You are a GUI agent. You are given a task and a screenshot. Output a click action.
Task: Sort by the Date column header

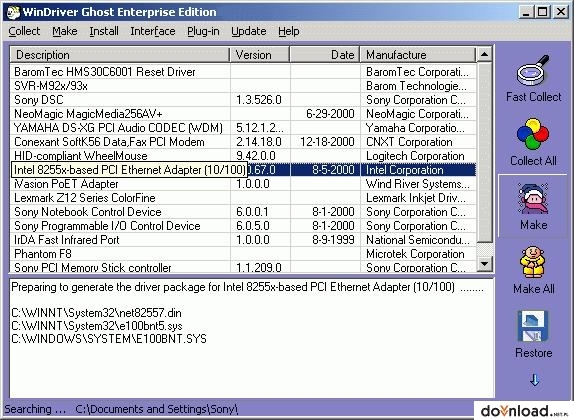point(325,55)
